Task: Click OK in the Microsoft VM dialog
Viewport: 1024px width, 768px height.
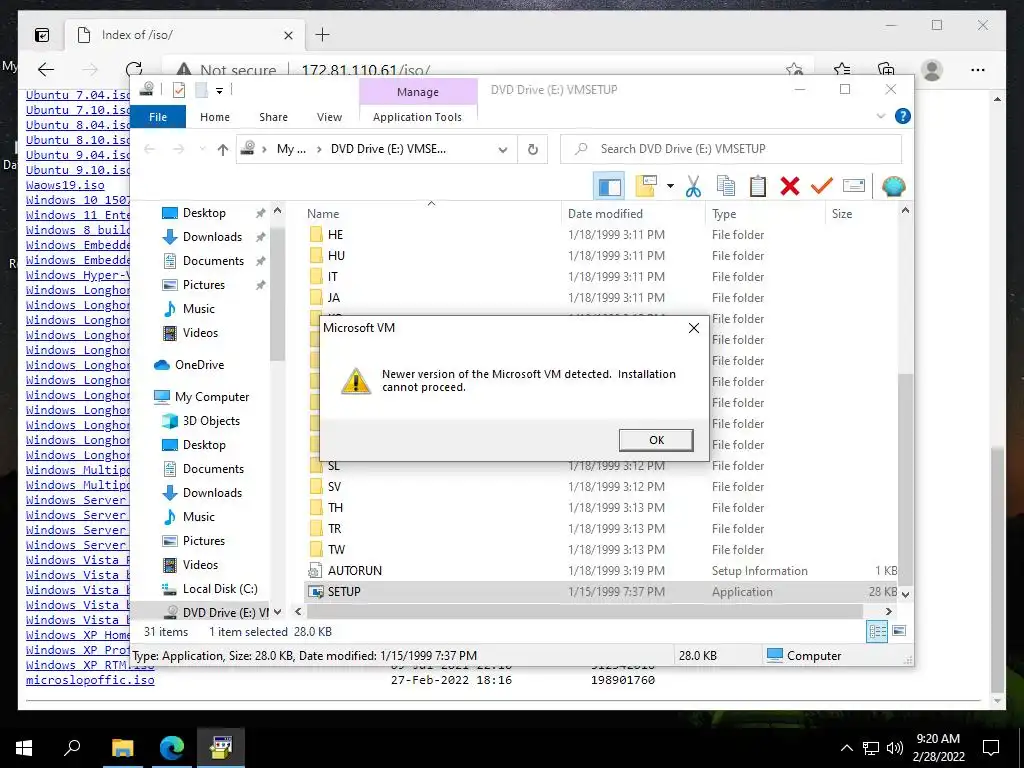Action: click(656, 440)
